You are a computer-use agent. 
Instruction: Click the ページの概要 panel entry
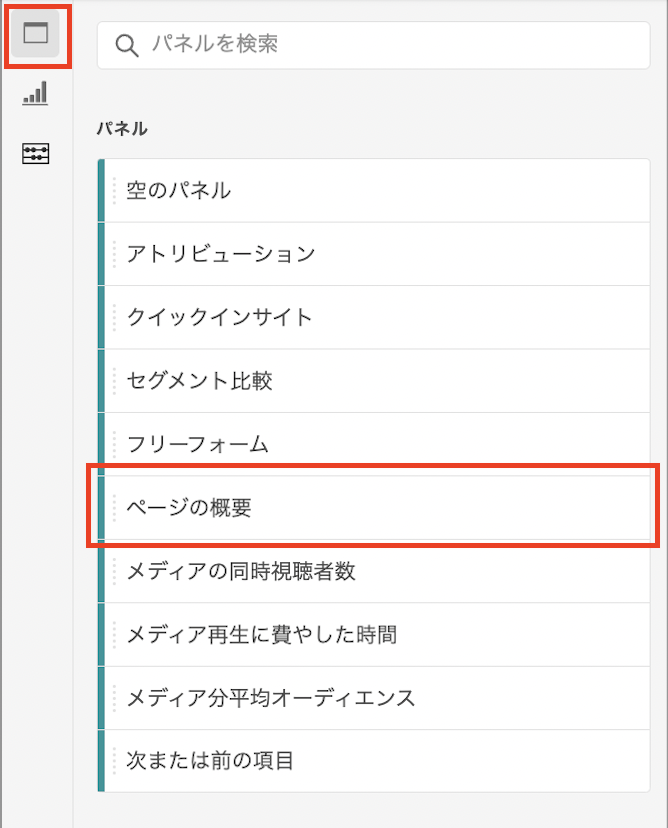[x=374, y=507]
